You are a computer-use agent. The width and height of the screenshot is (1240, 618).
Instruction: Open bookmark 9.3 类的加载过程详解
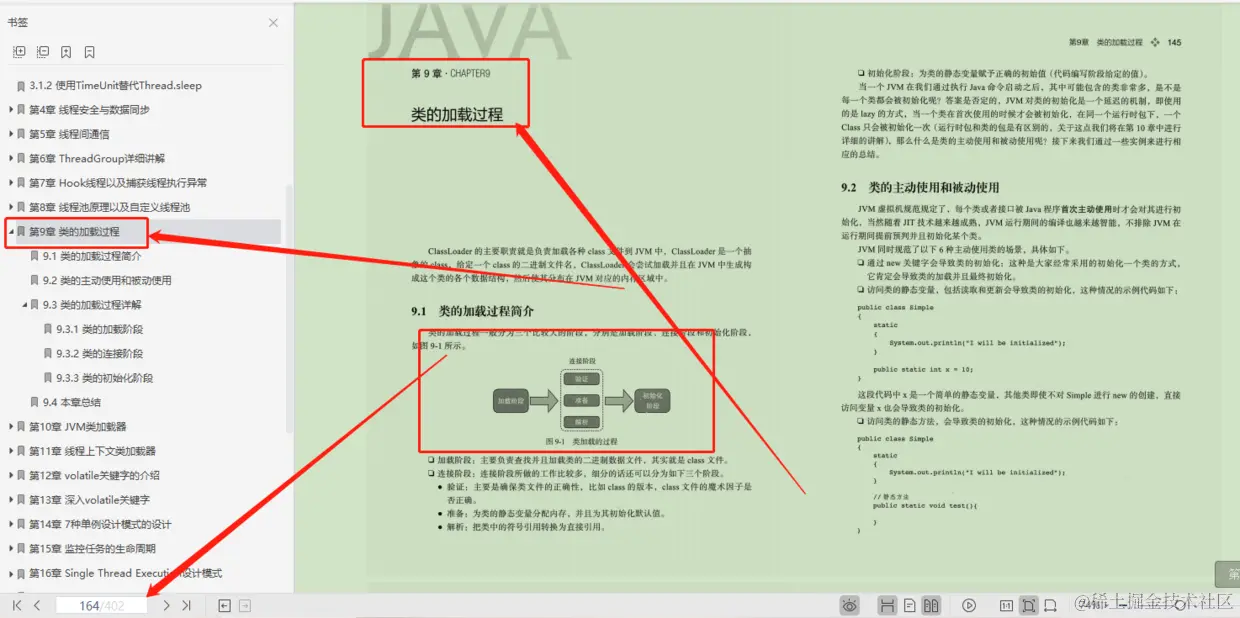[x=92, y=305]
